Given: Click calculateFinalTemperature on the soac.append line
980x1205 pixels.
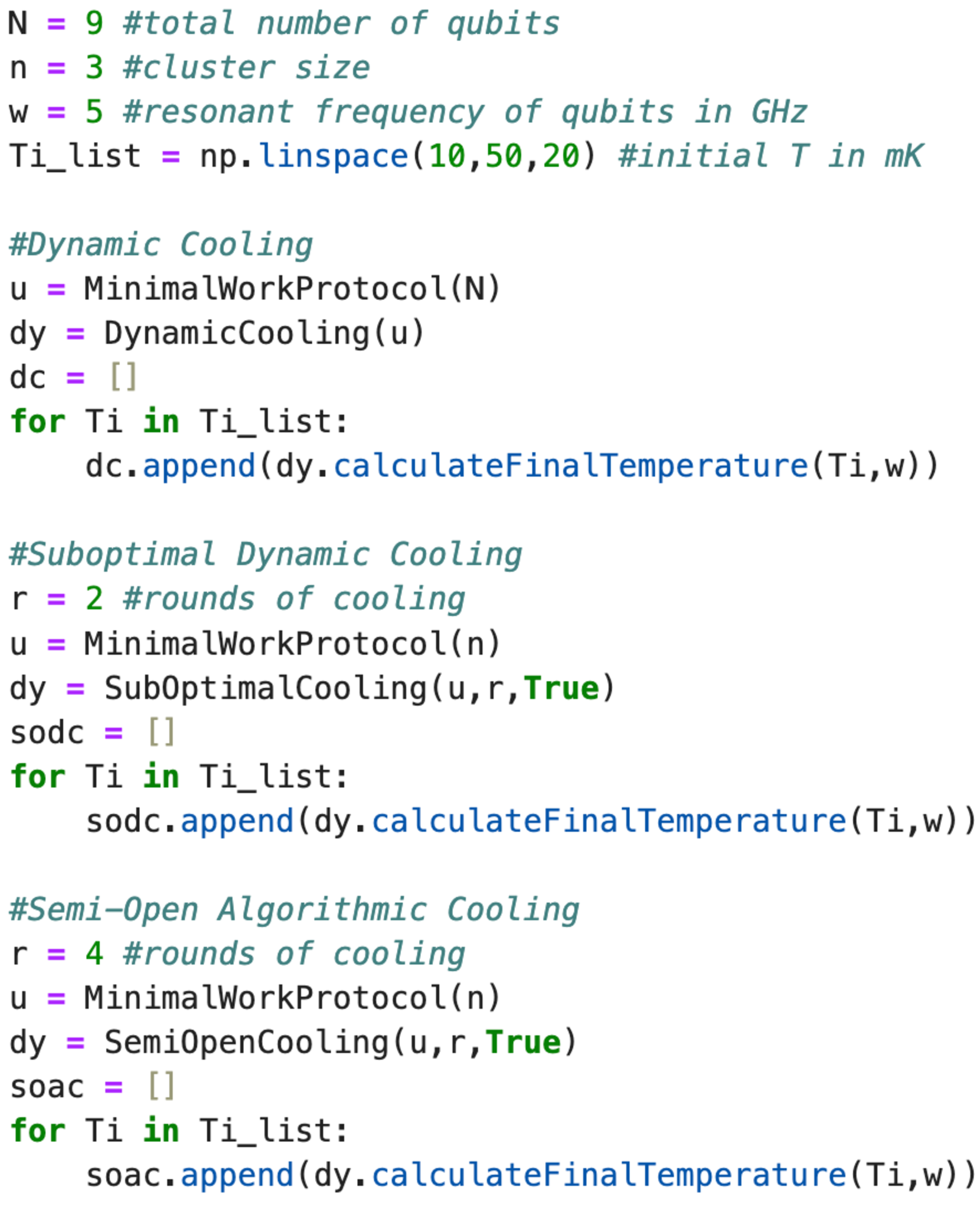Looking at the screenshot, I should click(x=609, y=1175).
